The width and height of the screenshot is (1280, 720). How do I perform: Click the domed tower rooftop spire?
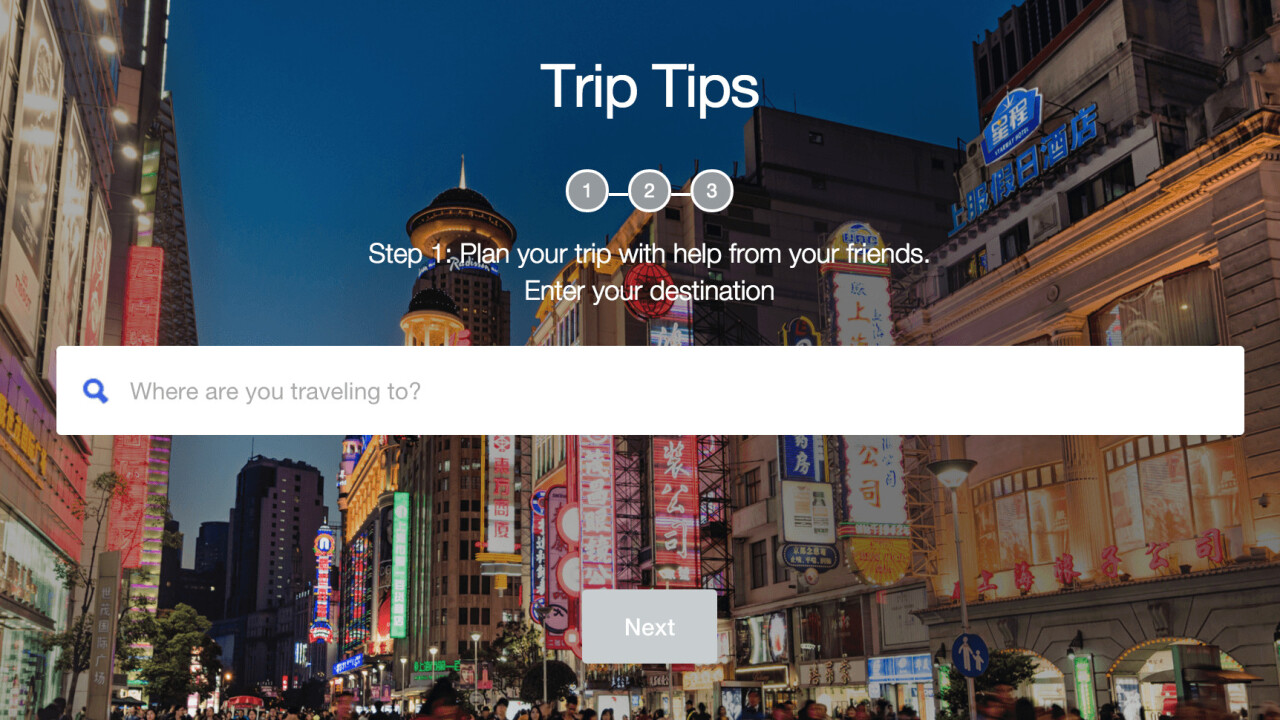462,172
